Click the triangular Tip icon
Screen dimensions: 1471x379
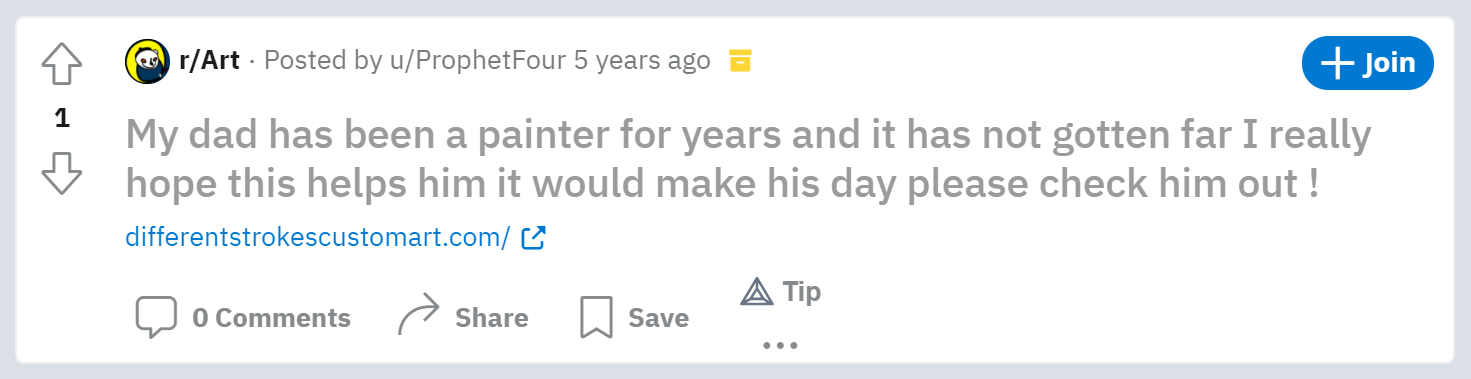click(x=757, y=291)
